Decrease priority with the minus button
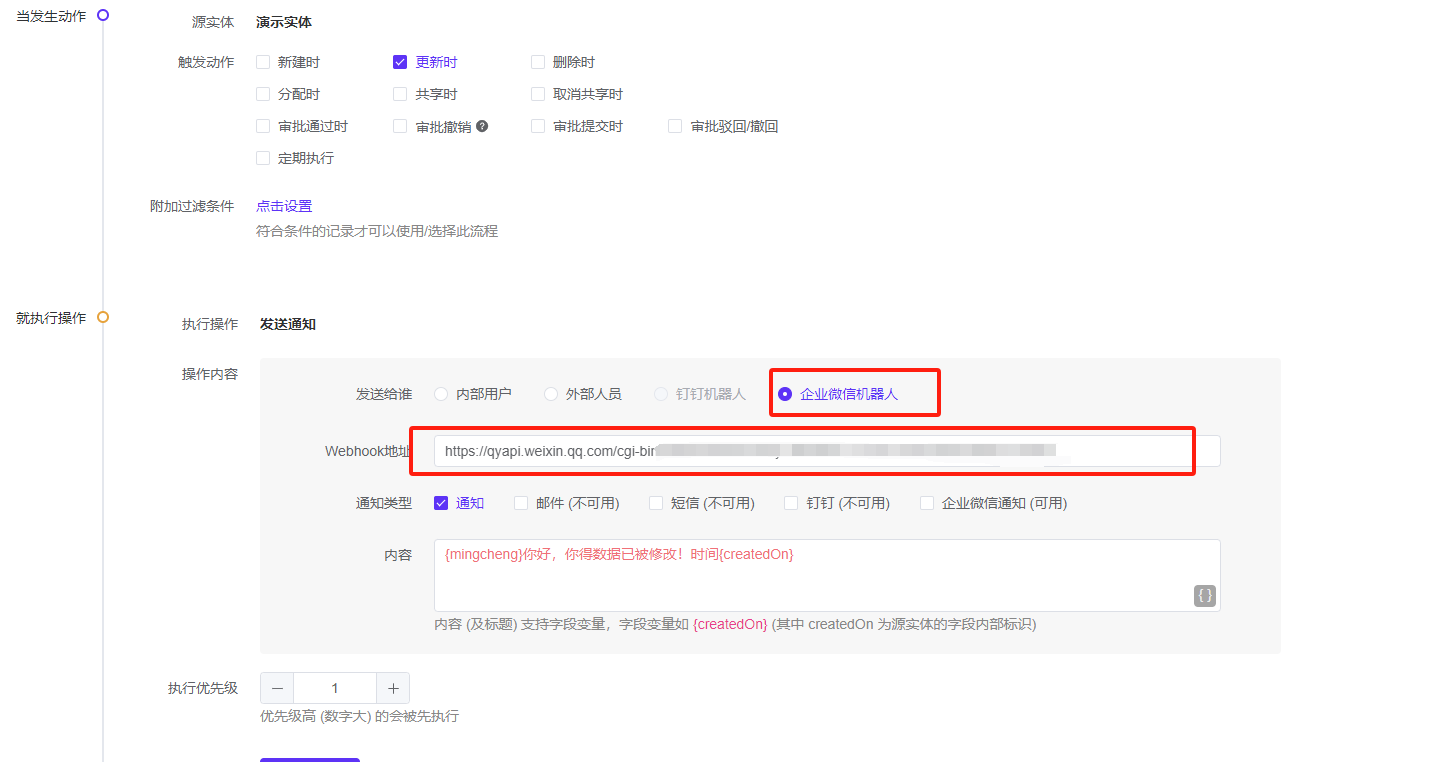The image size is (1447, 762). click(x=277, y=688)
